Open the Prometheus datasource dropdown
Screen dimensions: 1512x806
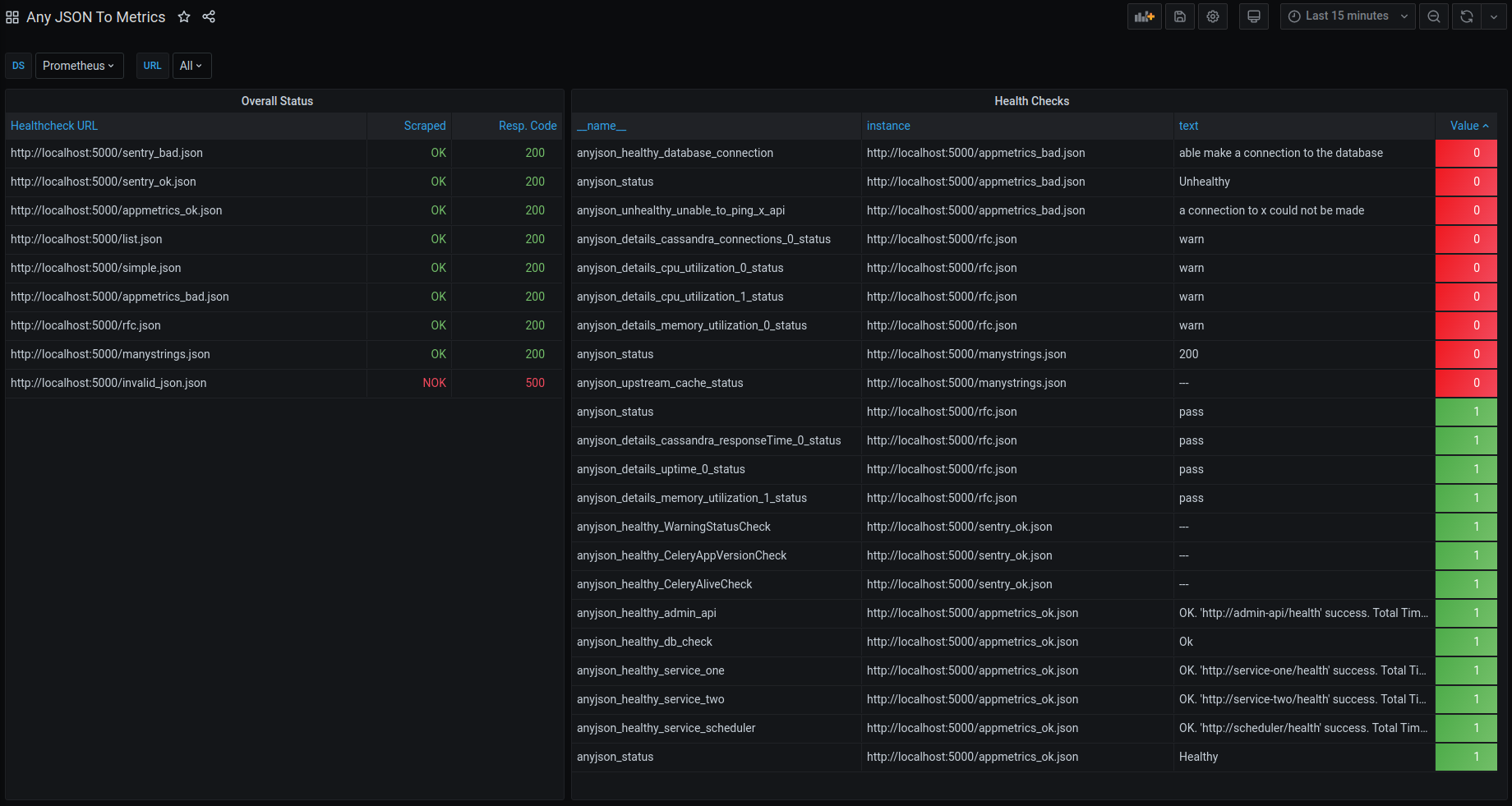79,66
